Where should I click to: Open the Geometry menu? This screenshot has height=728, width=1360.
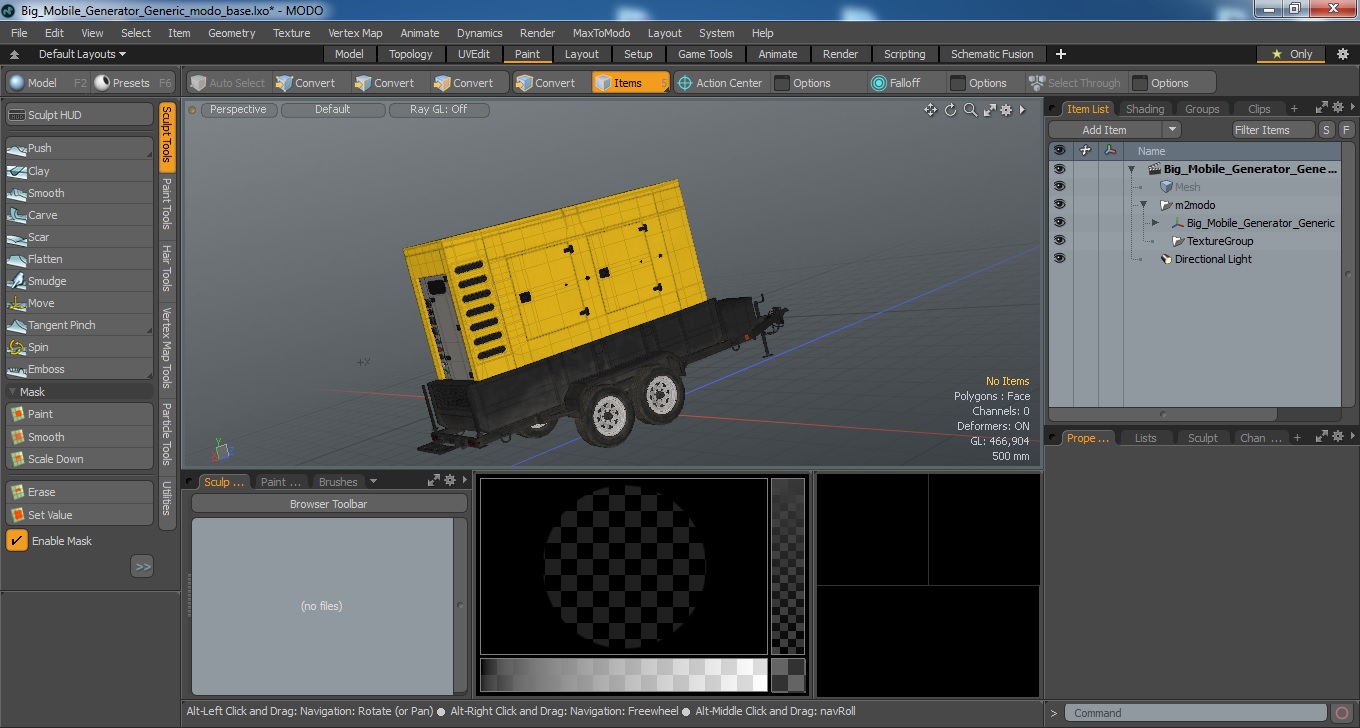pyautogui.click(x=232, y=33)
